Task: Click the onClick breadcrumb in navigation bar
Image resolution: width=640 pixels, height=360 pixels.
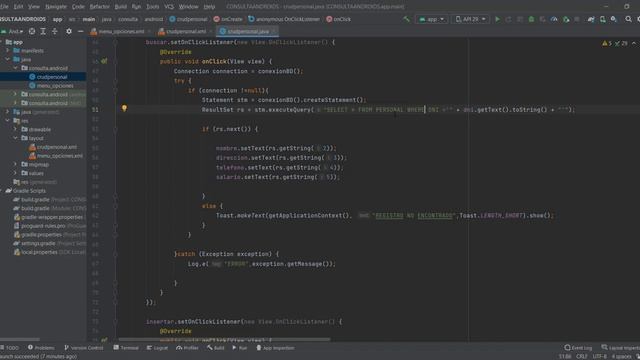Action: [338, 19]
